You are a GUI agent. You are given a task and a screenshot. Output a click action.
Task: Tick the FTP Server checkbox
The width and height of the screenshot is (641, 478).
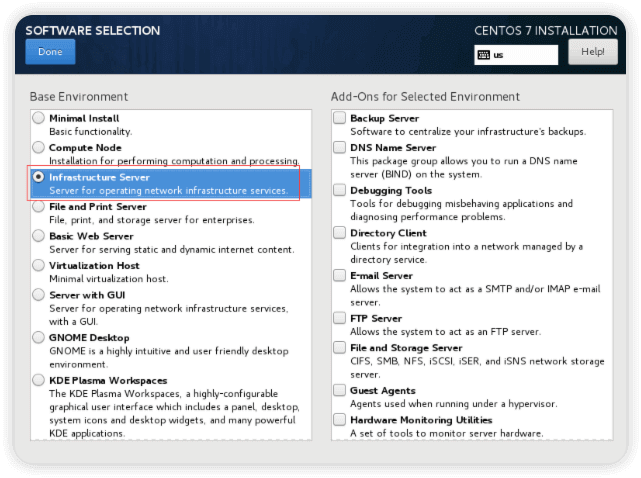339,318
